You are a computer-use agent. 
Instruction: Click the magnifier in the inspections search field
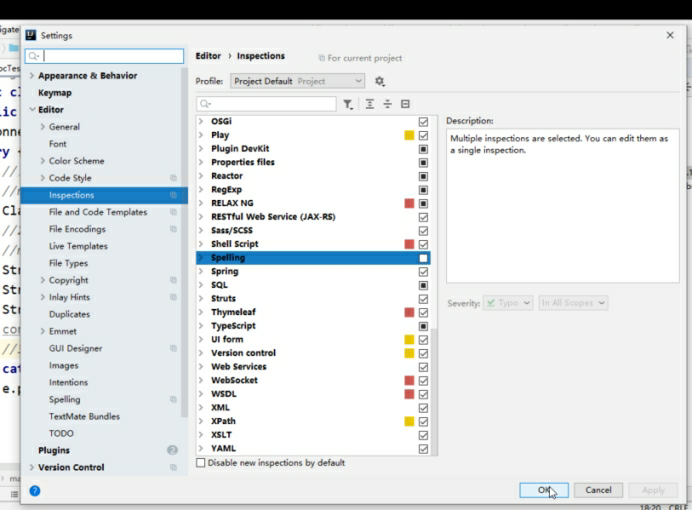205,104
